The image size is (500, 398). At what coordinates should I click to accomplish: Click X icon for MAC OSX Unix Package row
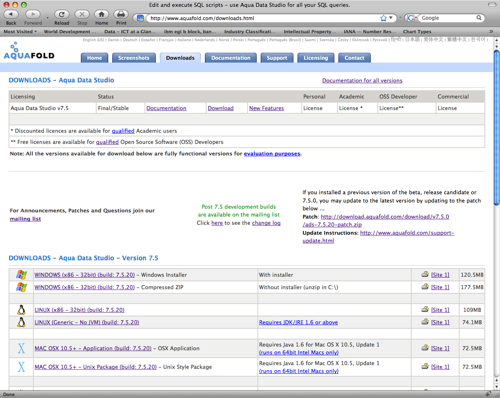point(21,367)
